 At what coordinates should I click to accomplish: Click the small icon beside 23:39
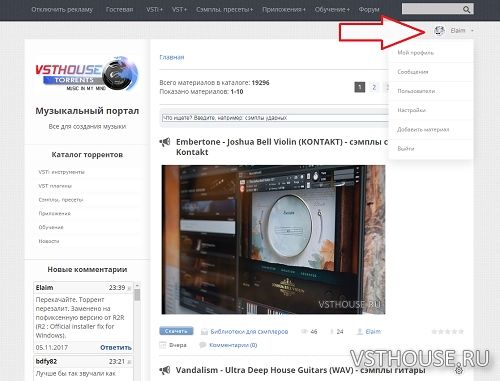(129, 288)
